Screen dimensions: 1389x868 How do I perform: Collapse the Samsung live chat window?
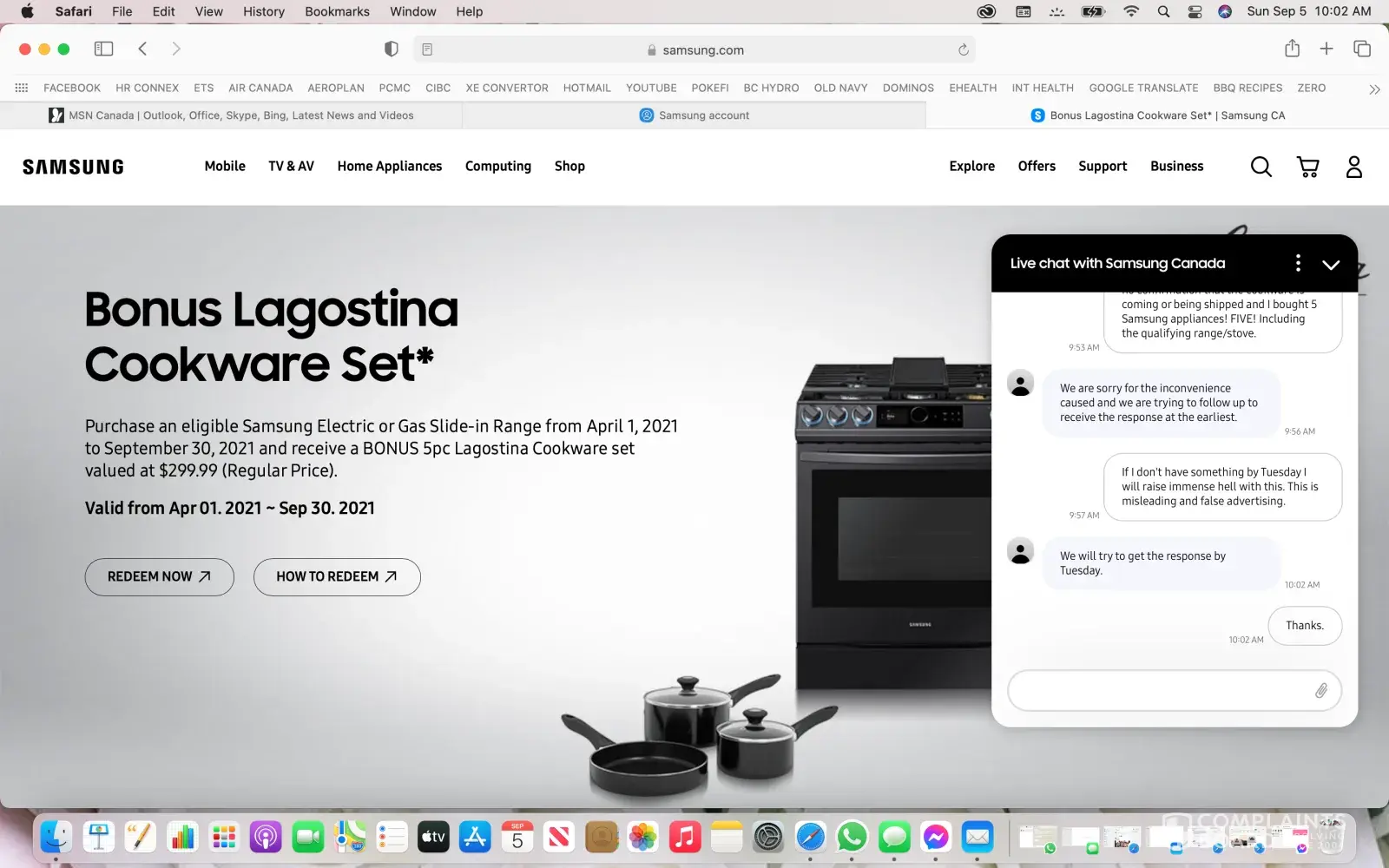coord(1330,264)
